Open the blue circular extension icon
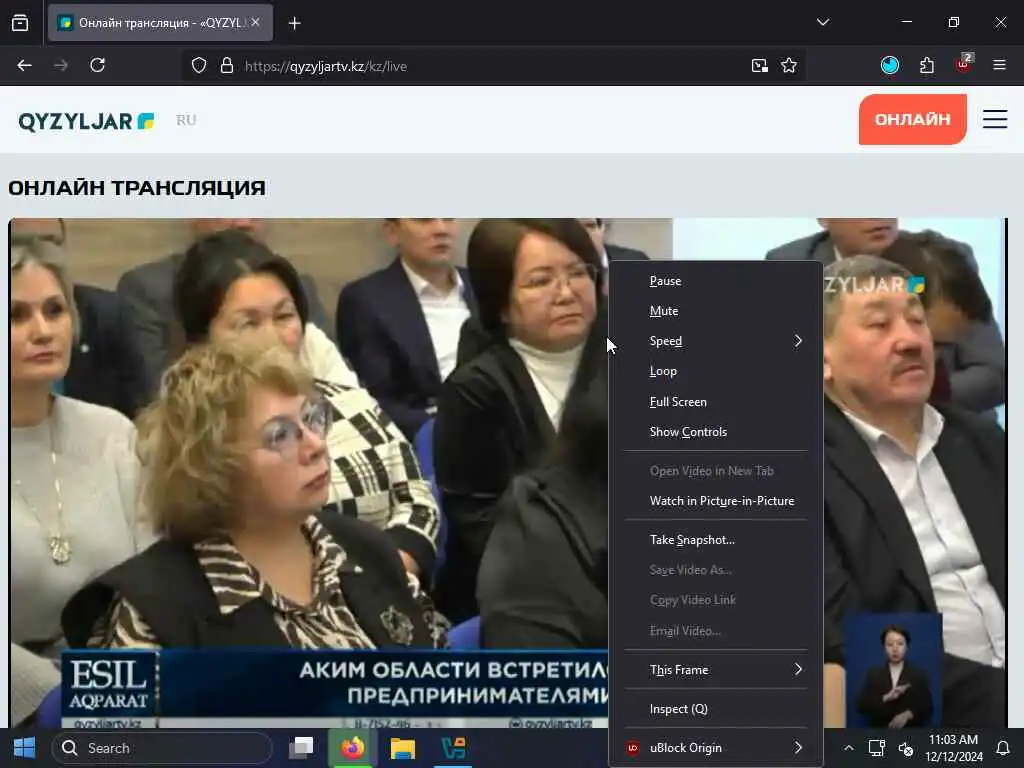Viewport: 1024px width, 768px height. tap(889, 65)
